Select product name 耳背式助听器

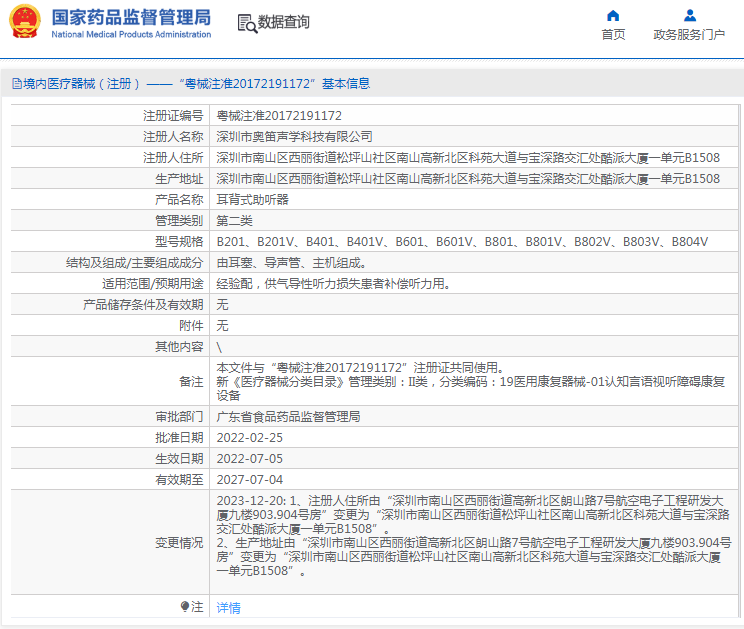252,200
